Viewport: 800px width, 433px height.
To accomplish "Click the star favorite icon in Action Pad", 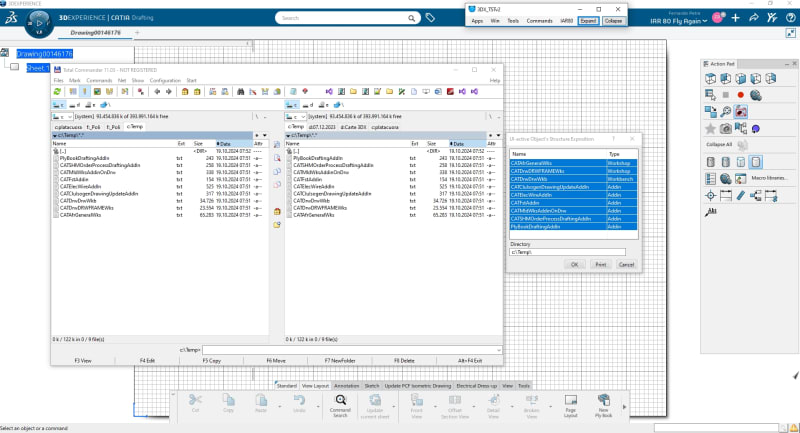I will [x=710, y=129].
